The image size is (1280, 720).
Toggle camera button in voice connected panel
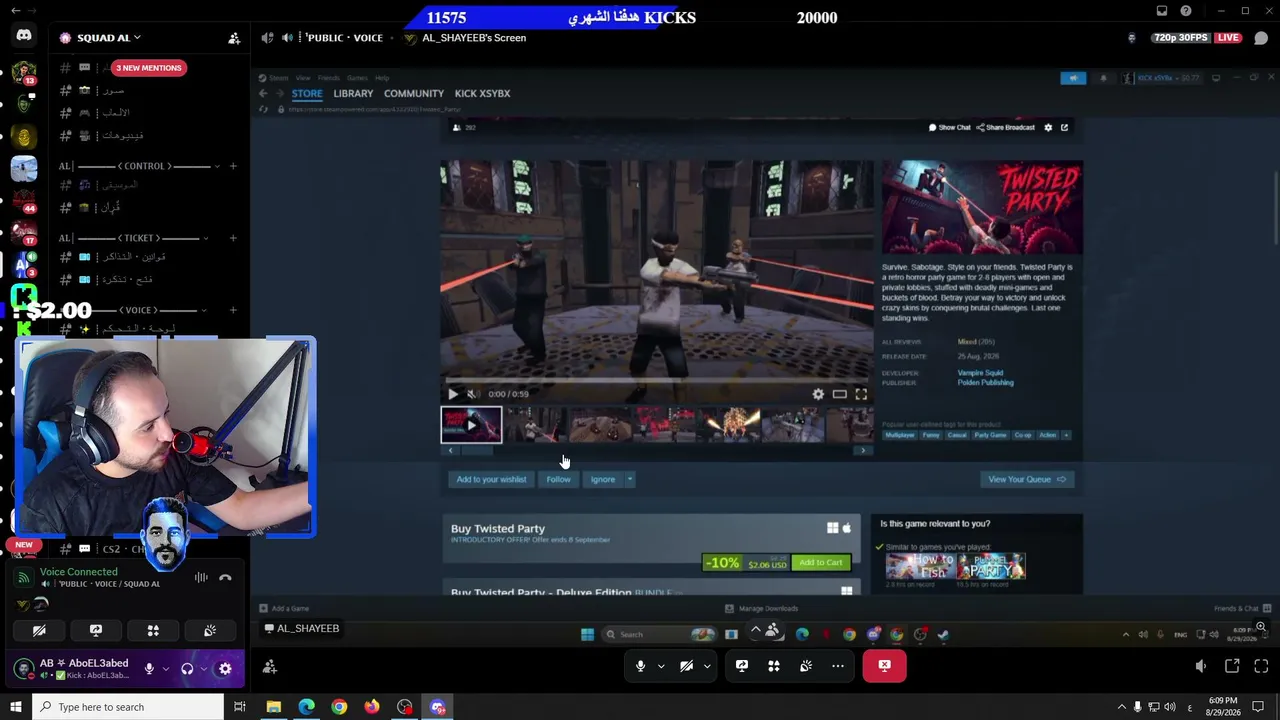click(39, 631)
